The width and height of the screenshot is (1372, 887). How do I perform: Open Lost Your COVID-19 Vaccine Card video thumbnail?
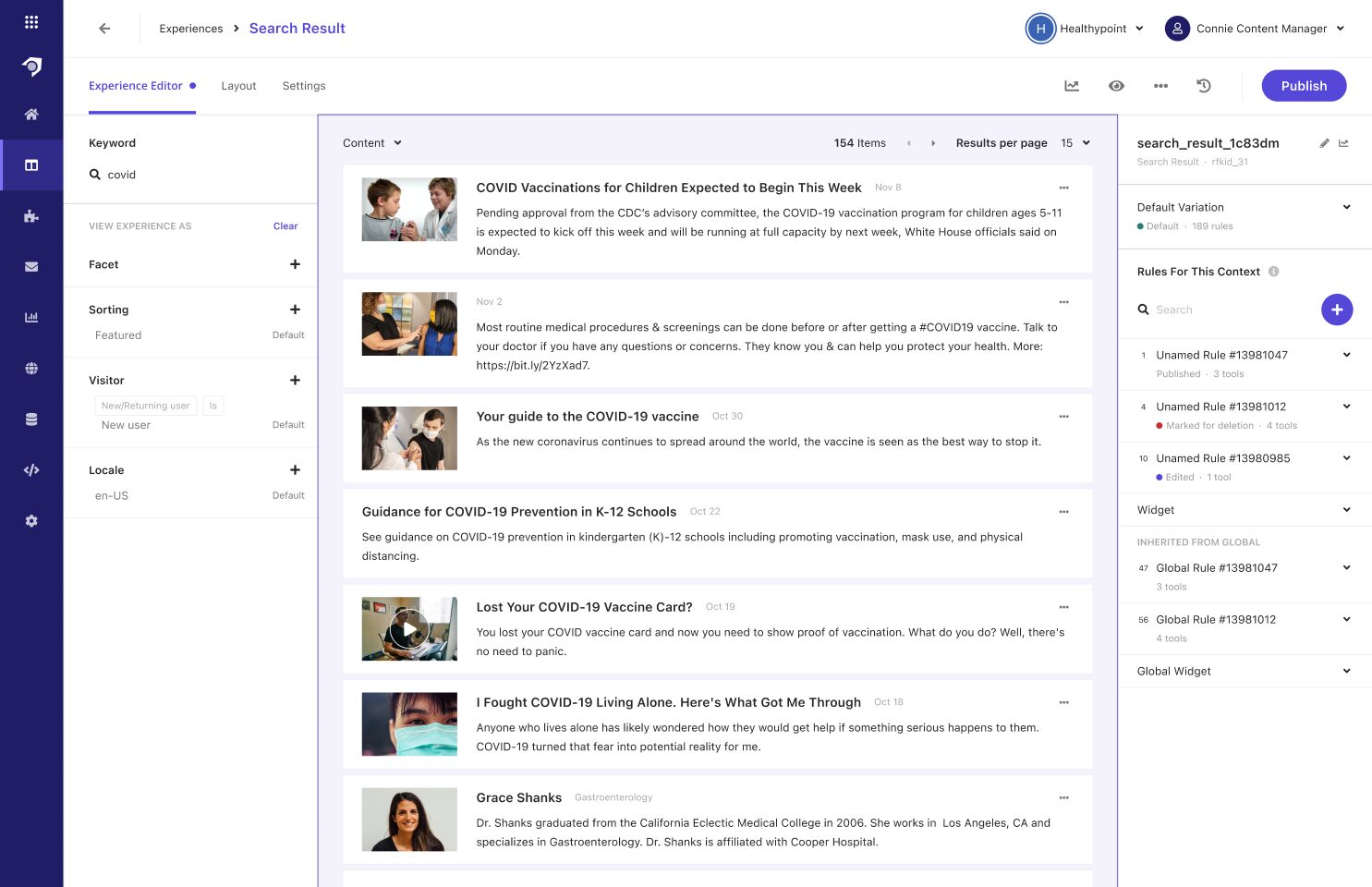pyautogui.click(x=409, y=629)
